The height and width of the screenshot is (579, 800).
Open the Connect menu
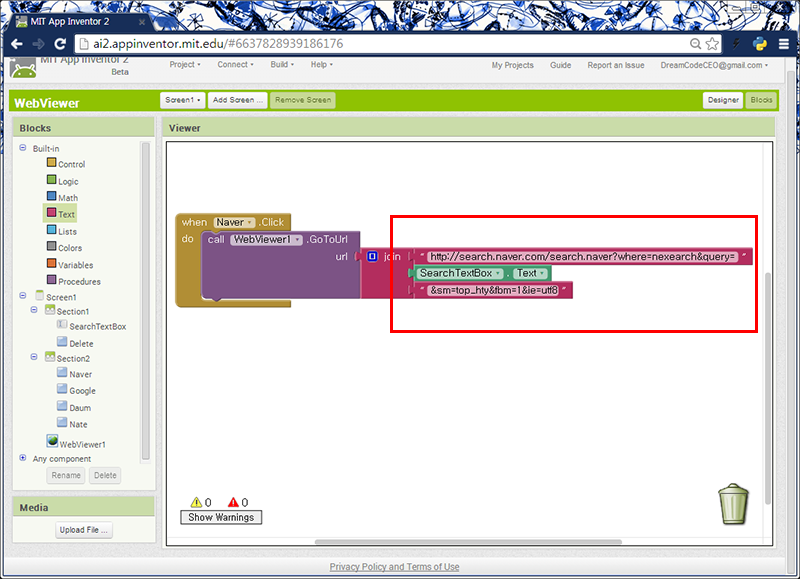point(235,64)
